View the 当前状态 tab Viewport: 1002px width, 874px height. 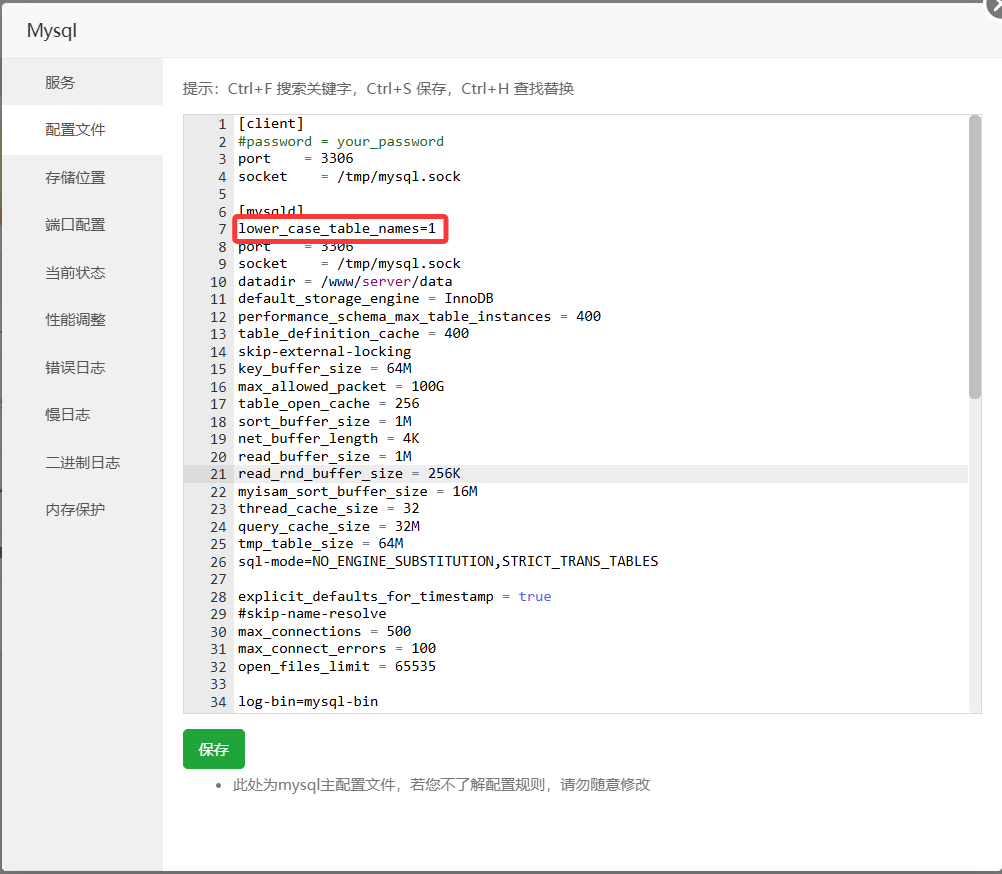[75, 273]
